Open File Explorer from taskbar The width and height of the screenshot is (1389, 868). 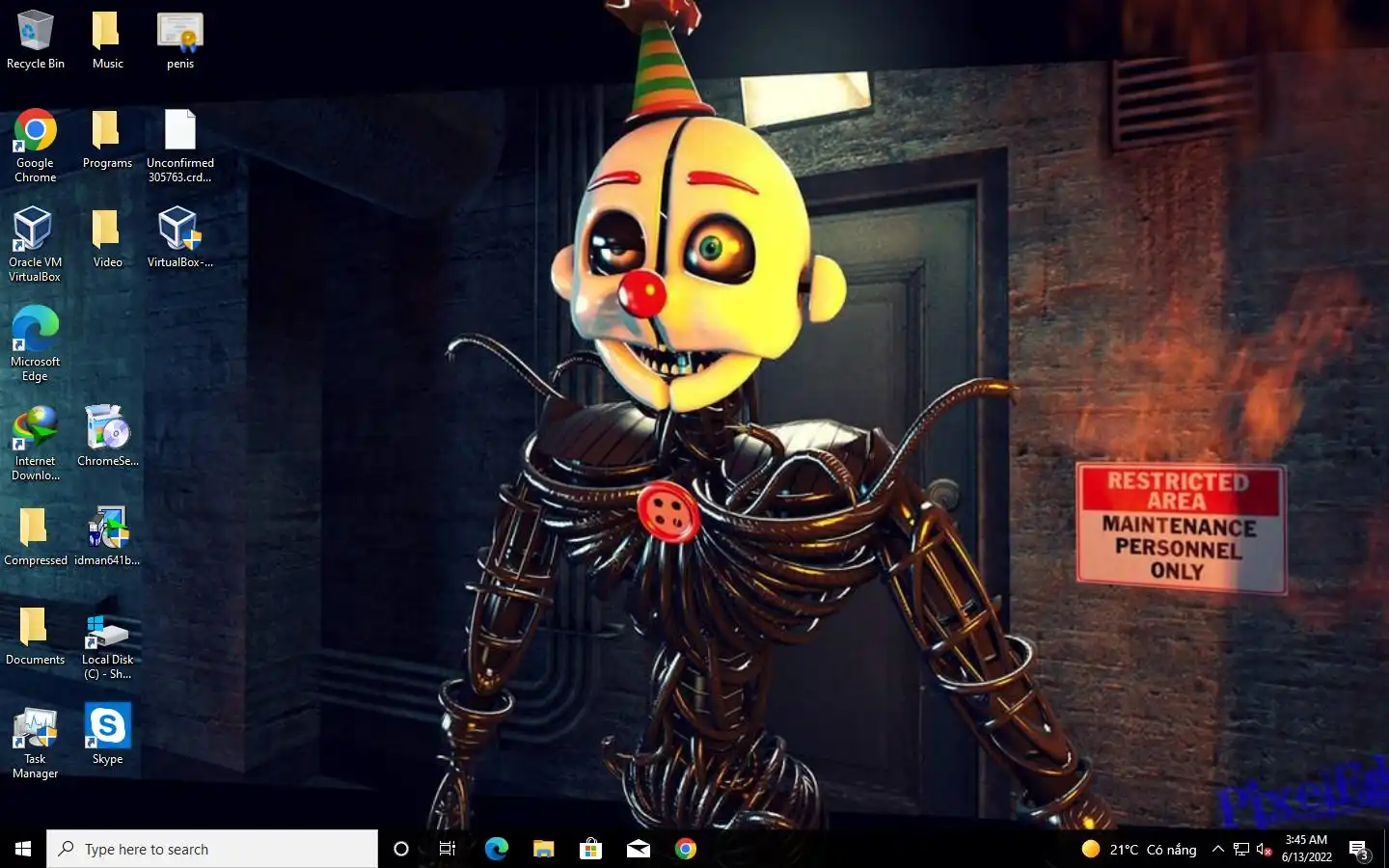pyautogui.click(x=543, y=849)
